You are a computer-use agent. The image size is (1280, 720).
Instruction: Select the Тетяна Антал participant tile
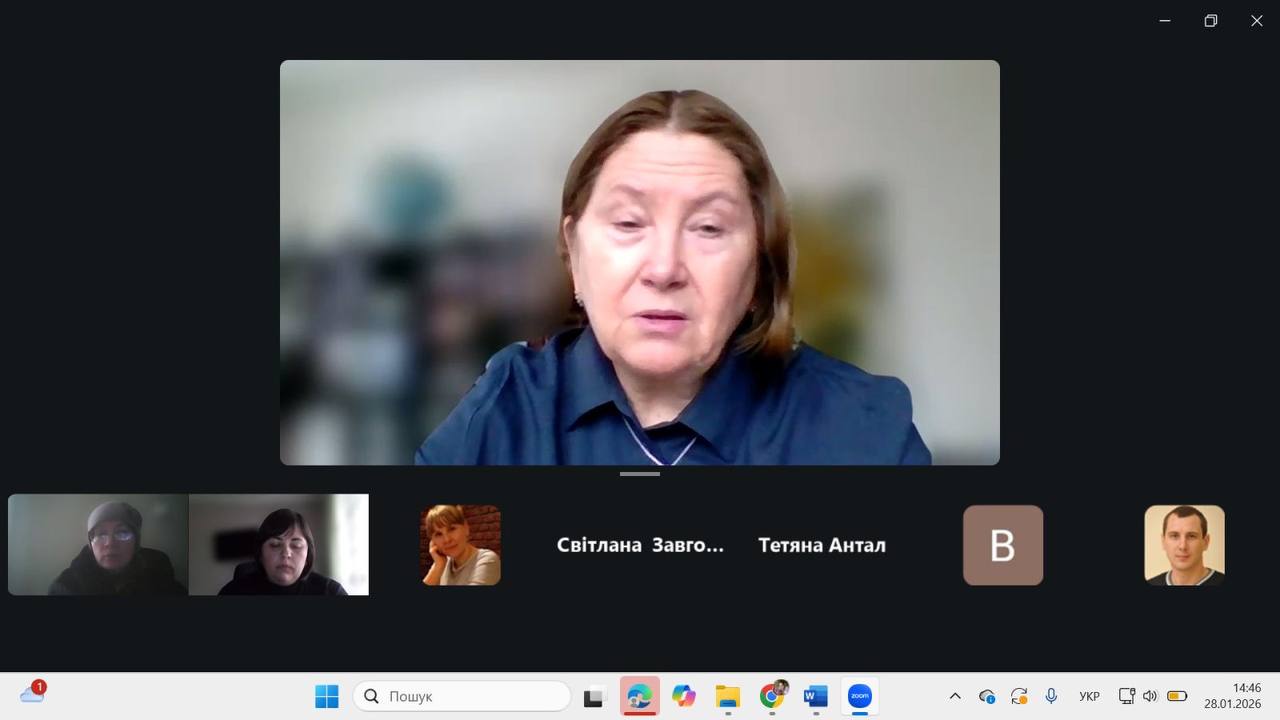(822, 545)
